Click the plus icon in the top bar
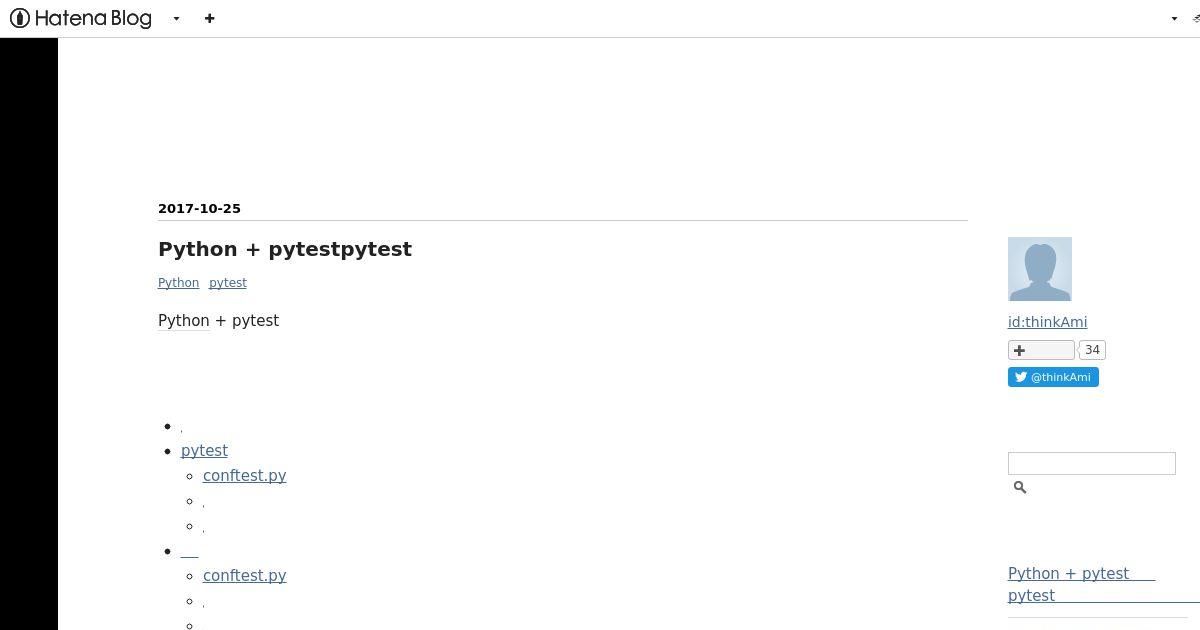1200x630 pixels. pyautogui.click(x=209, y=18)
